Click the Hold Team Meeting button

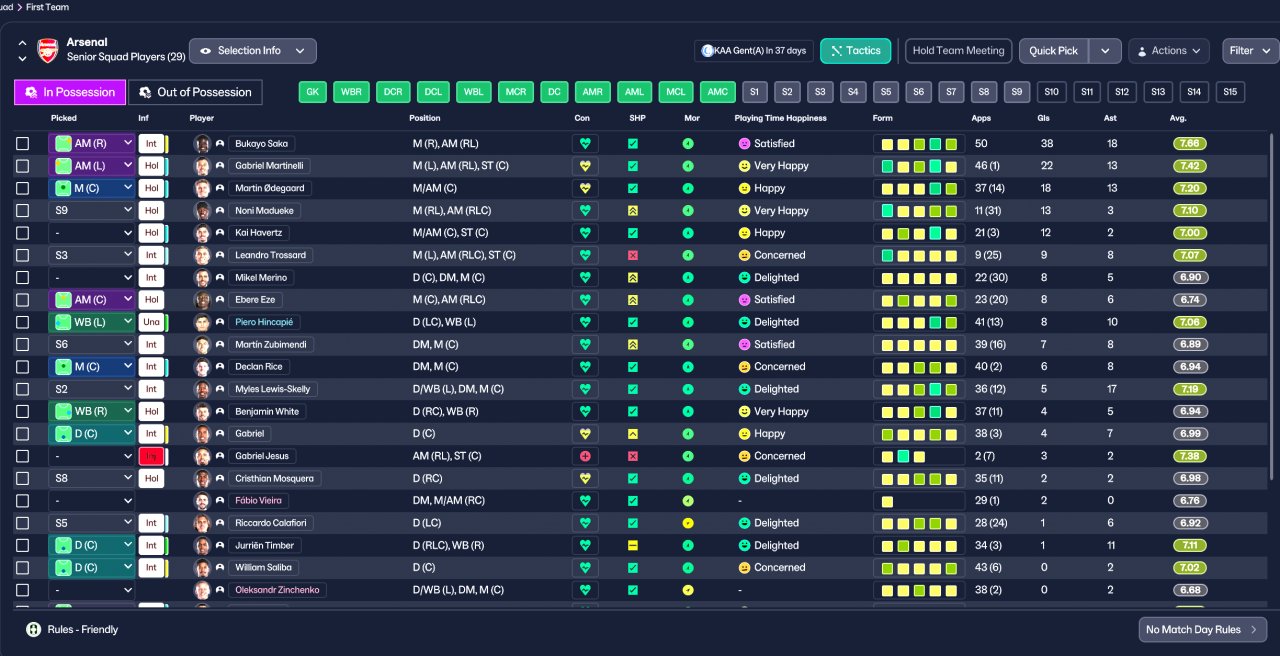tap(958, 51)
